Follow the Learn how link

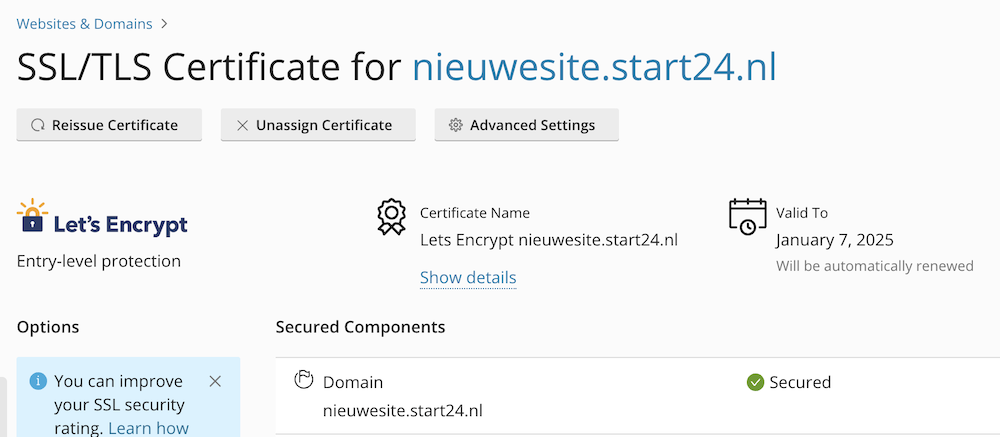tap(148, 428)
